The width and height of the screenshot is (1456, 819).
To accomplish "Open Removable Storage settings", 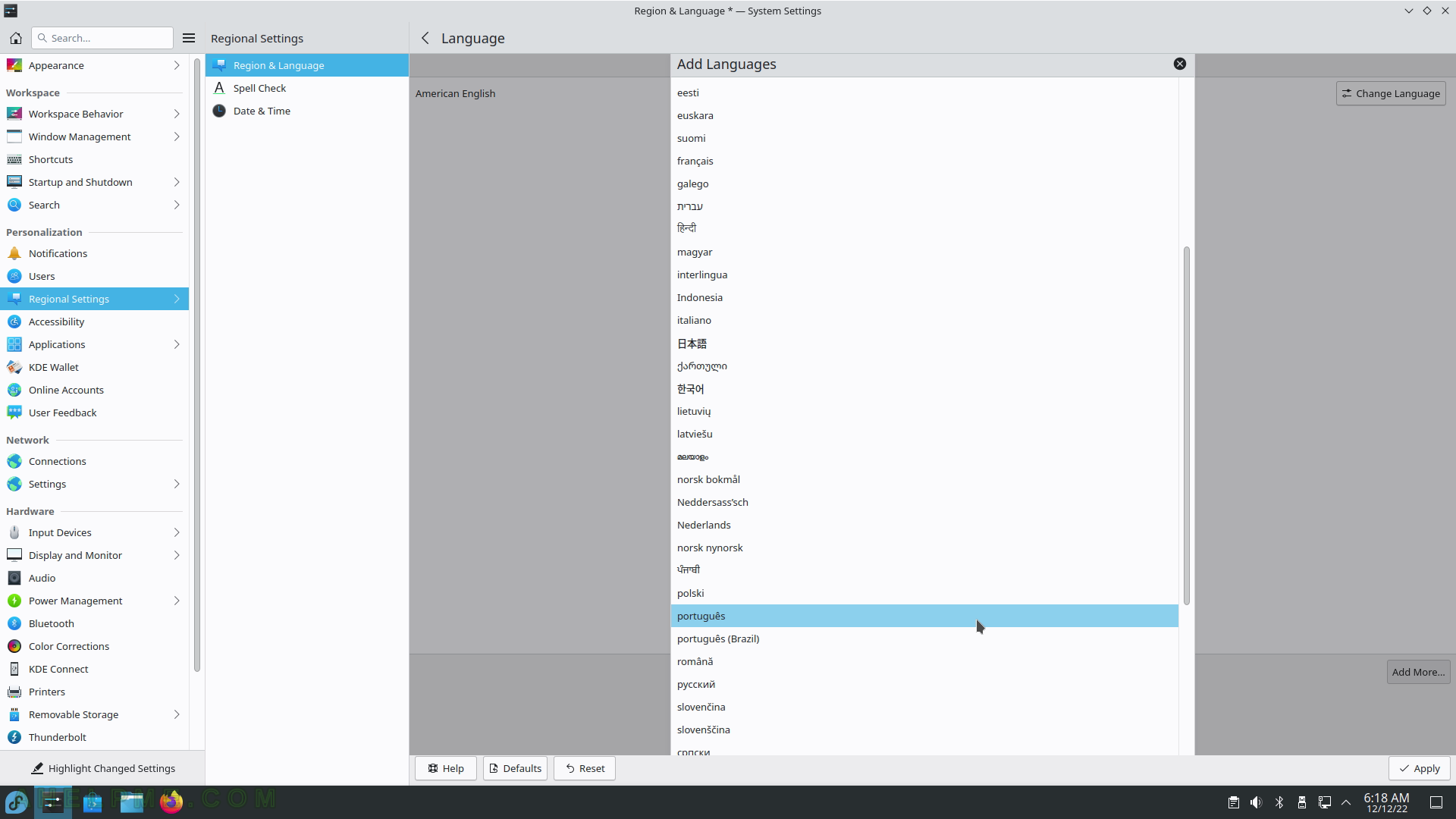I will pos(94,714).
